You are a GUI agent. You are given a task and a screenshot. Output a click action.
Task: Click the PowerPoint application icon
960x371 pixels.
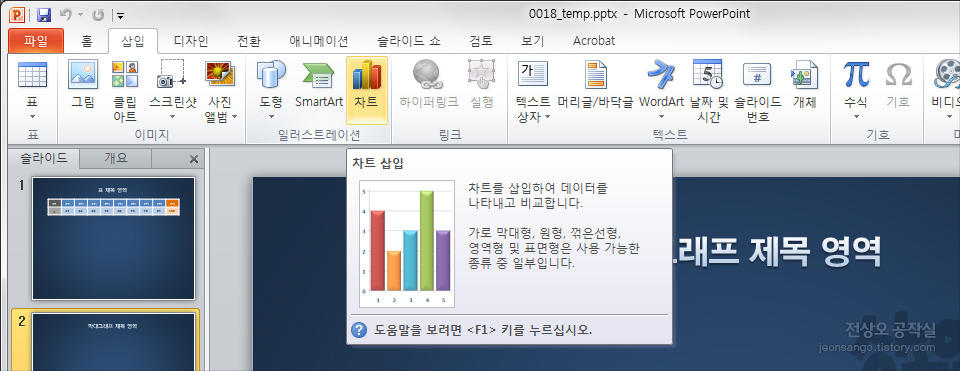(17, 14)
